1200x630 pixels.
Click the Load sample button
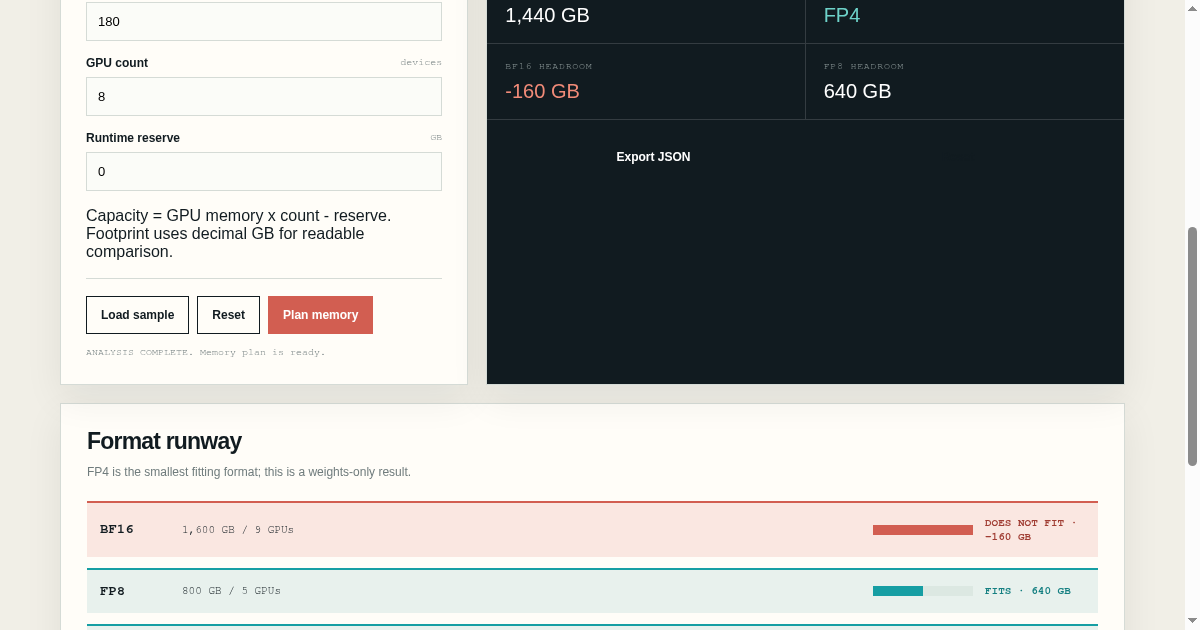[x=137, y=315]
